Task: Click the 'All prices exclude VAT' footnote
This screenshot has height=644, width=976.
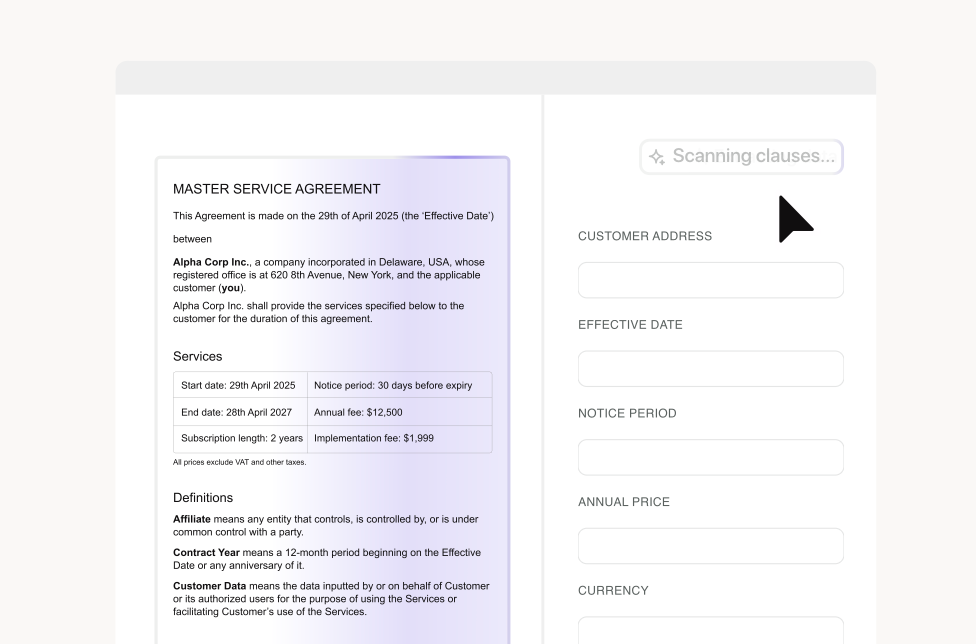Action: 240,462
